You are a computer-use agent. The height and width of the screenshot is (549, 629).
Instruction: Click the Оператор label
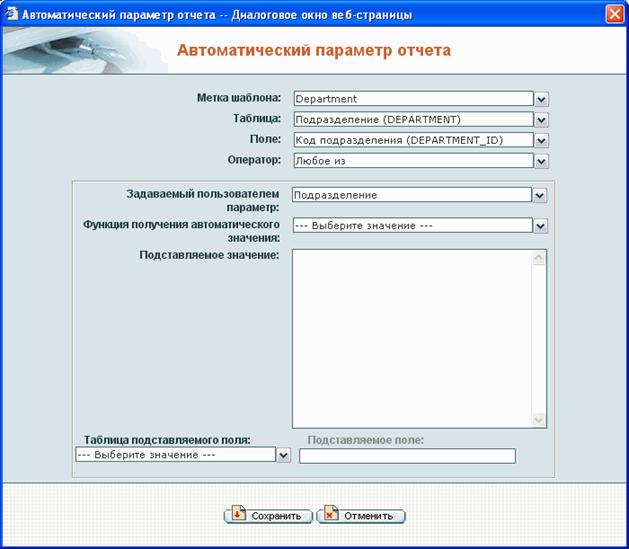pyautogui.click(x=254, y=160)
